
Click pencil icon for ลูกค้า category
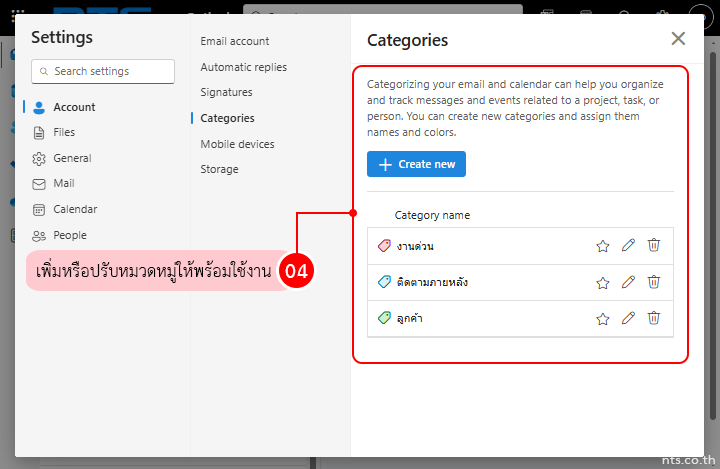(x=628, y=318)
